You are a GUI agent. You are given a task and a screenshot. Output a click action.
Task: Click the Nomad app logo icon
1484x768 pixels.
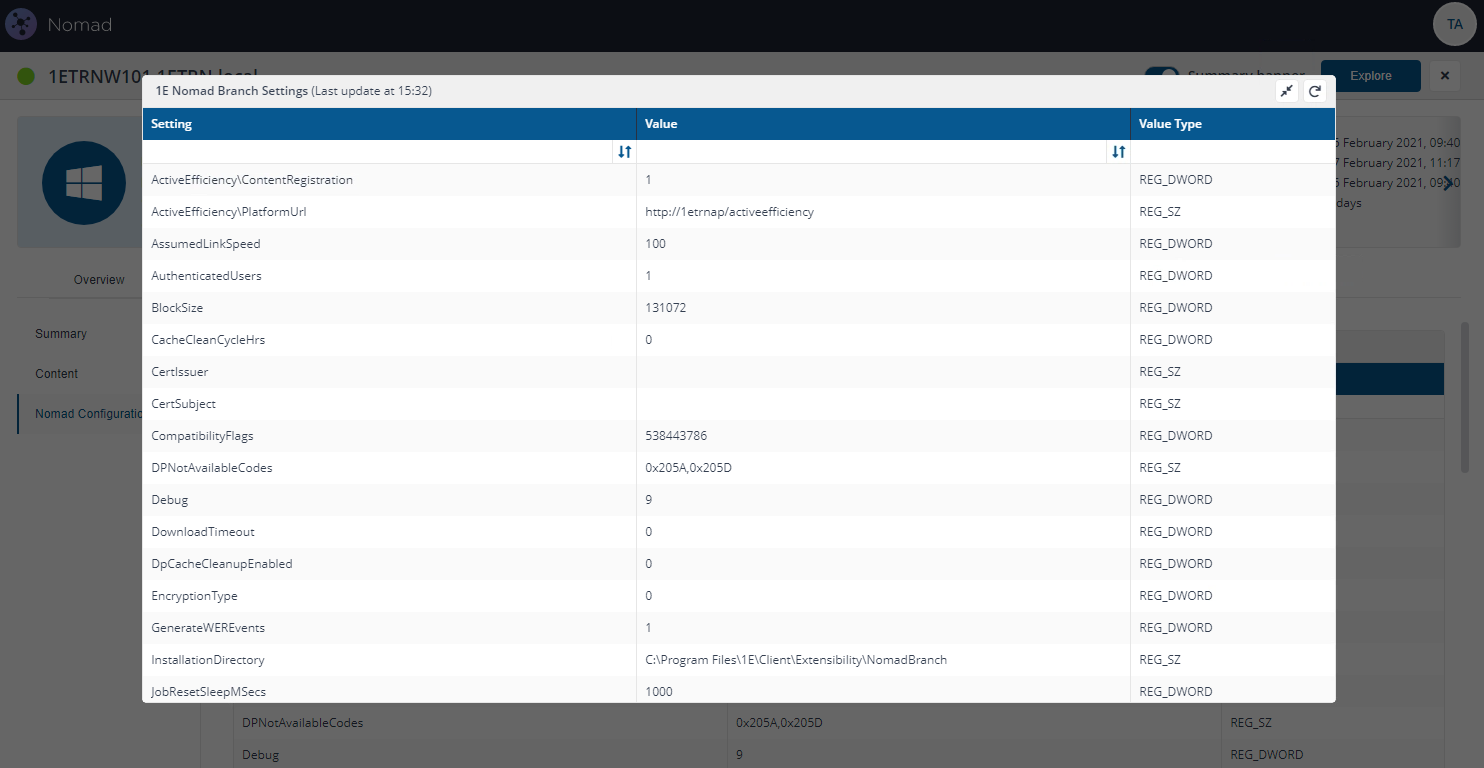(21, 24)
